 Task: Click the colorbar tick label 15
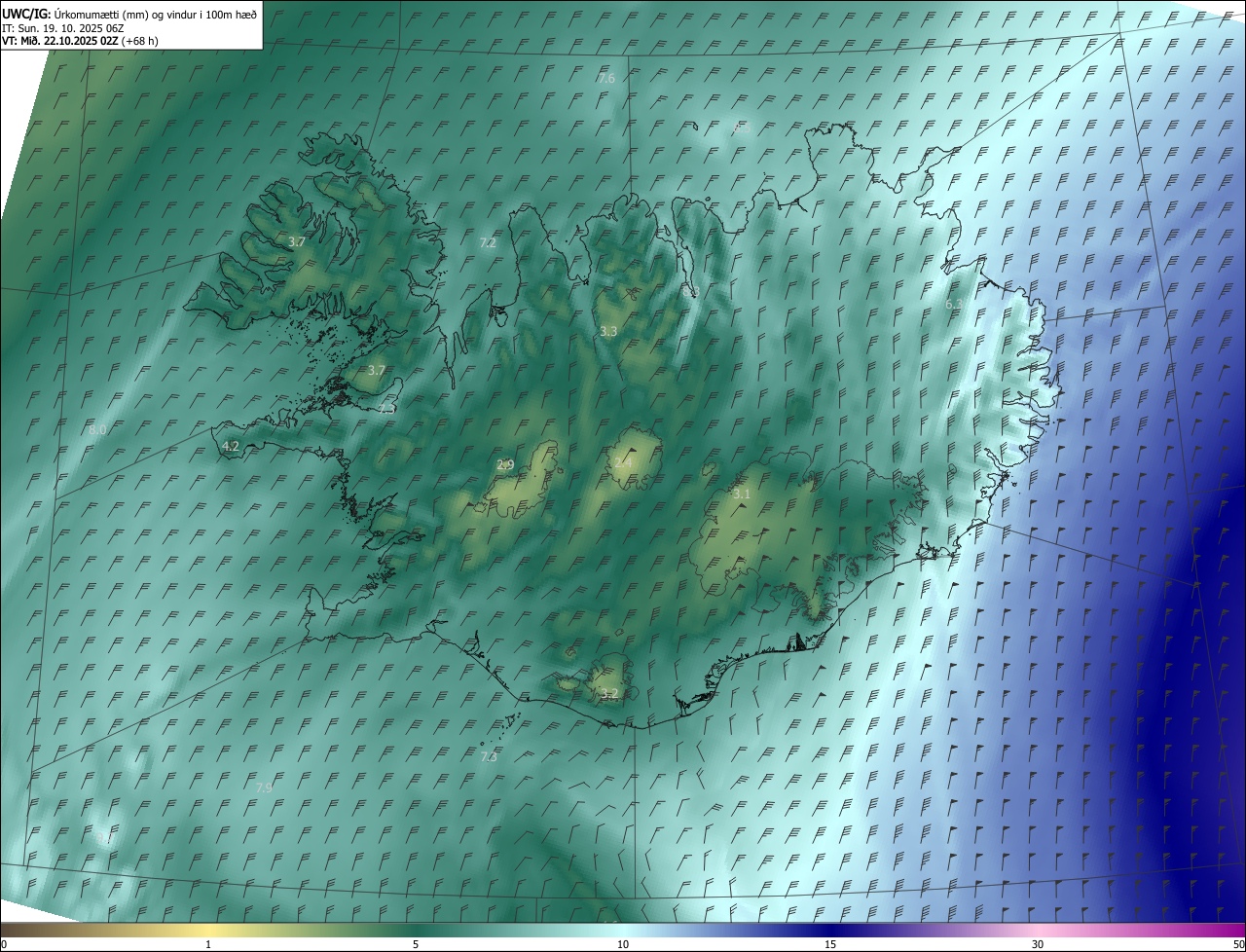[830, 944]
